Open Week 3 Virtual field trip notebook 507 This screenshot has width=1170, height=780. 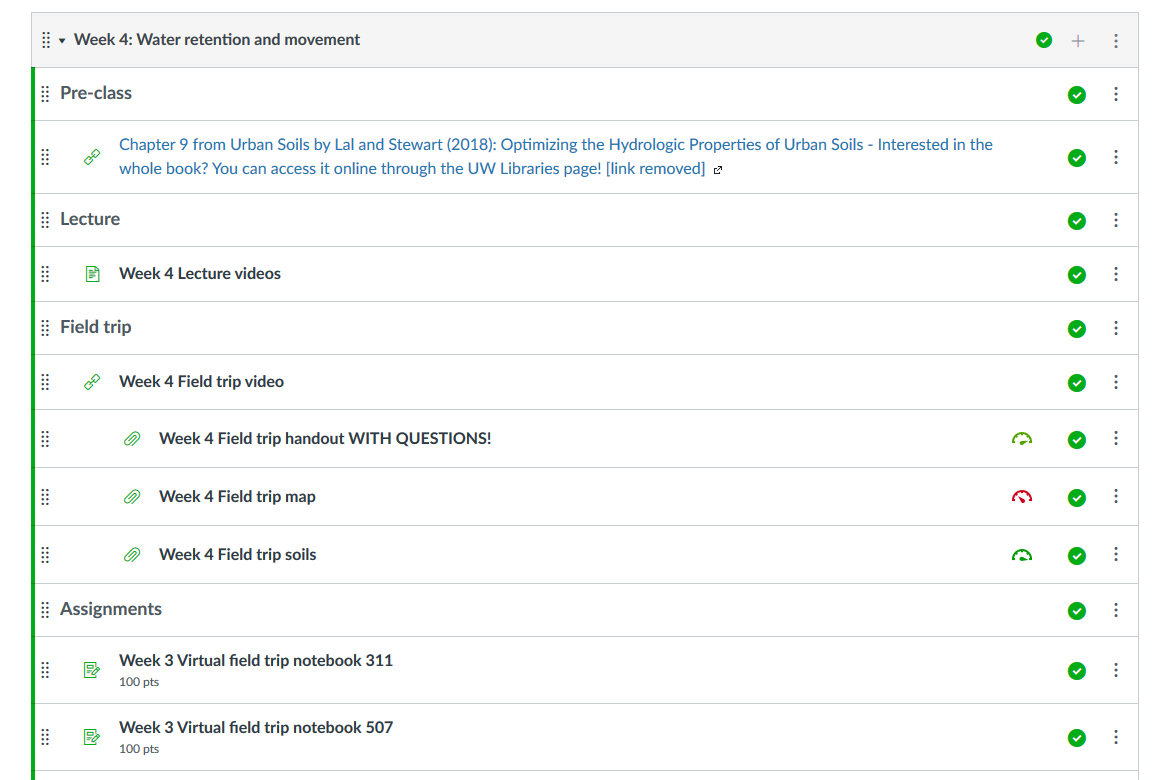tap(256, 728)
